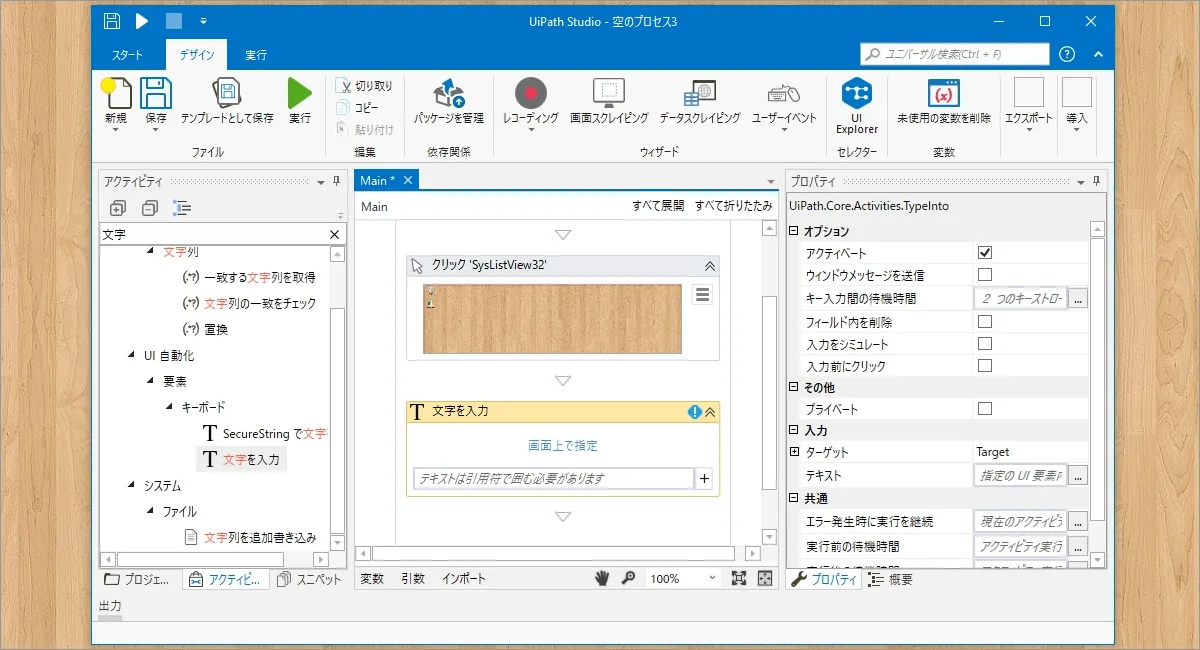Open editor for キー入力間の待機時間 ellipsis button

[1079, 298]
